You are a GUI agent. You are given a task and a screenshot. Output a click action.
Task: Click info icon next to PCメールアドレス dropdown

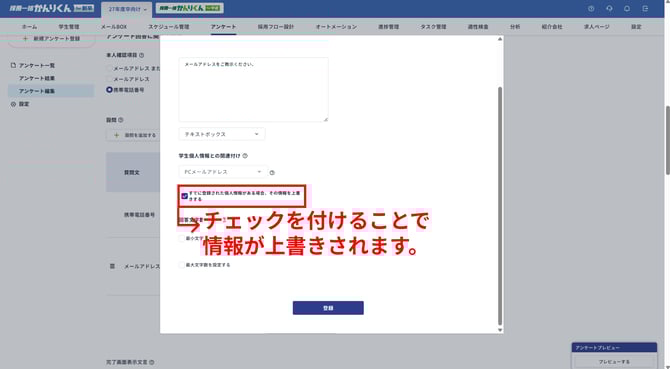pyautogui.click(x=272, y=173)
